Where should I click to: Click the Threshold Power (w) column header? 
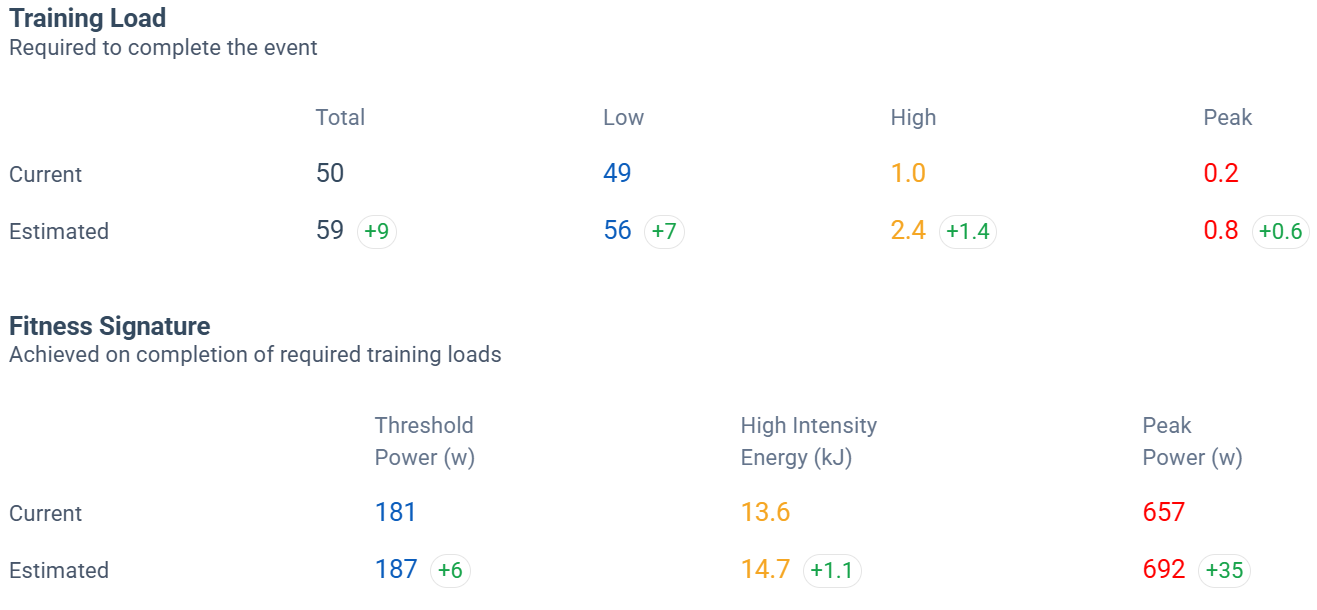point(424,441)
